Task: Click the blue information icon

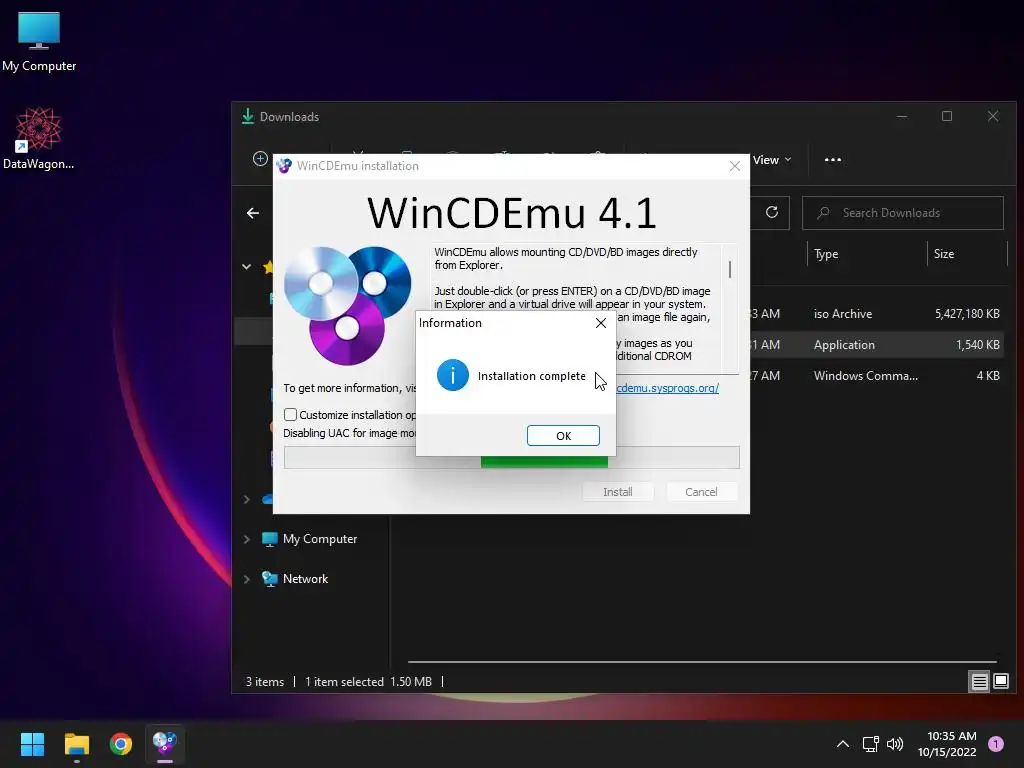Action: click(x=453, y=376)
